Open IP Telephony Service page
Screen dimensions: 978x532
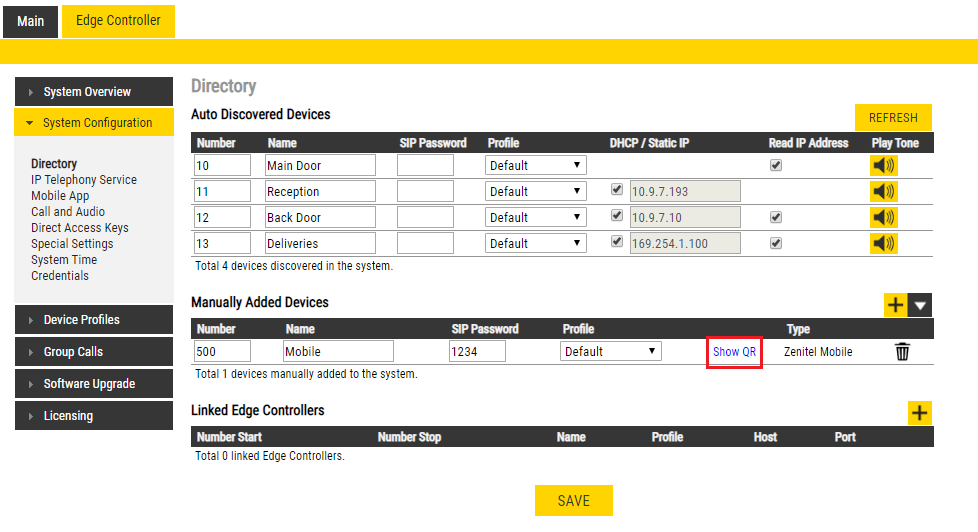(84, 180)
